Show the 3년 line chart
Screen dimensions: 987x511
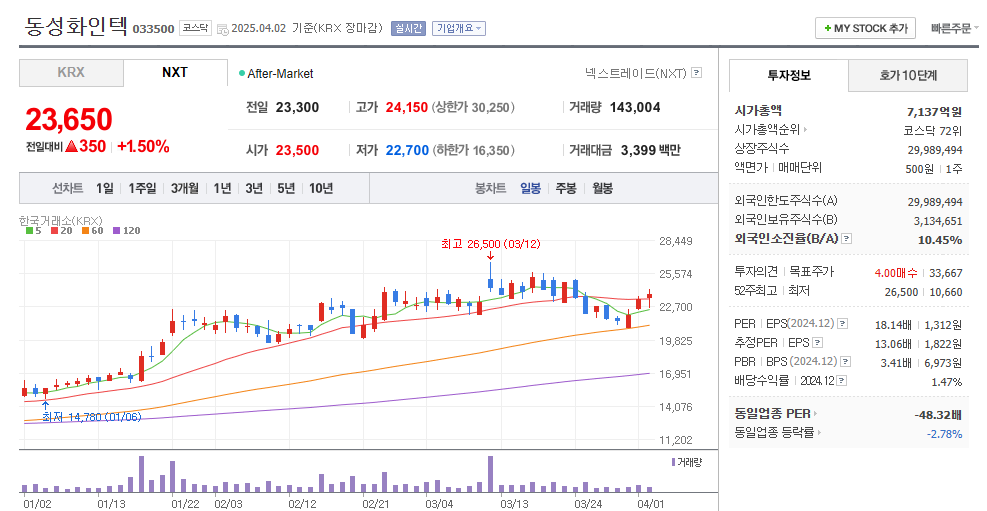tap(254, 188)
